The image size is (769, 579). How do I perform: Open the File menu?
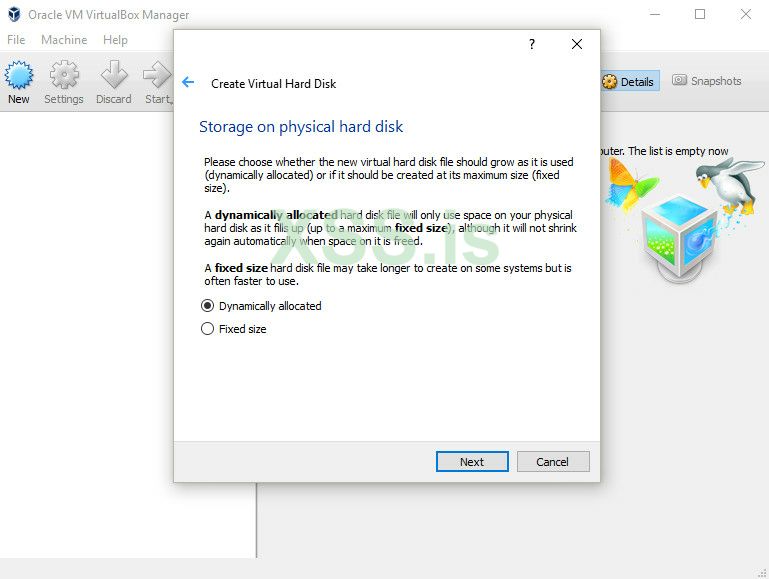[16, 40]
